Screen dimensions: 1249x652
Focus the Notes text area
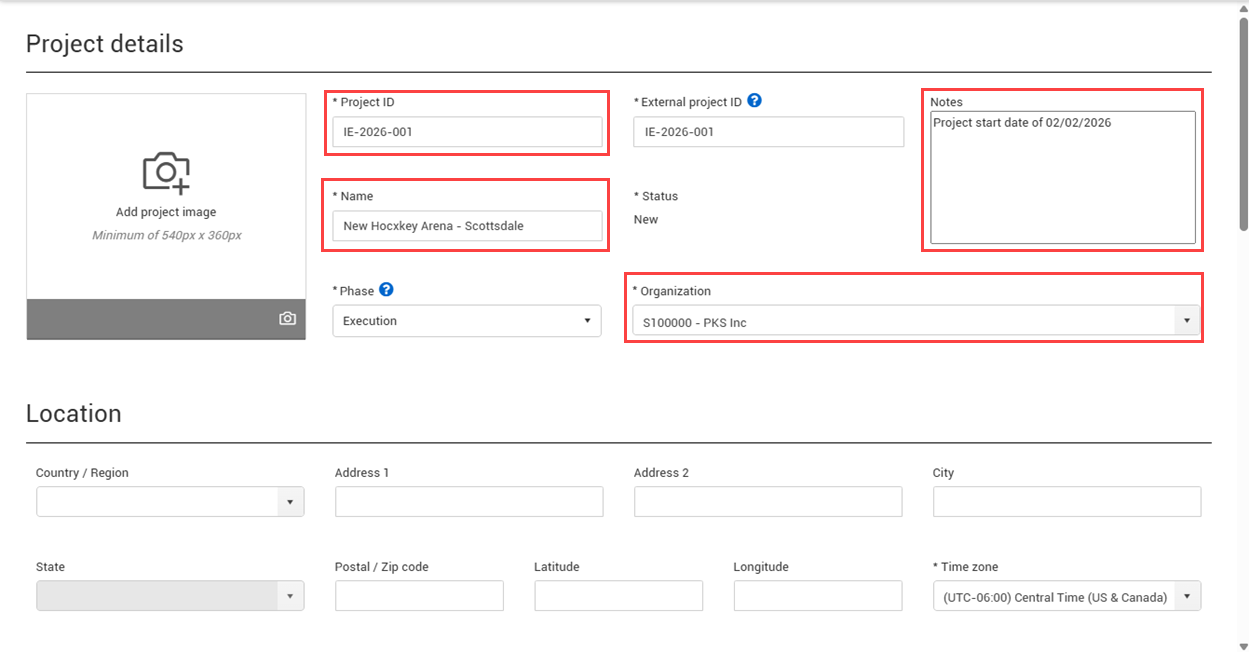(1062, 180)
